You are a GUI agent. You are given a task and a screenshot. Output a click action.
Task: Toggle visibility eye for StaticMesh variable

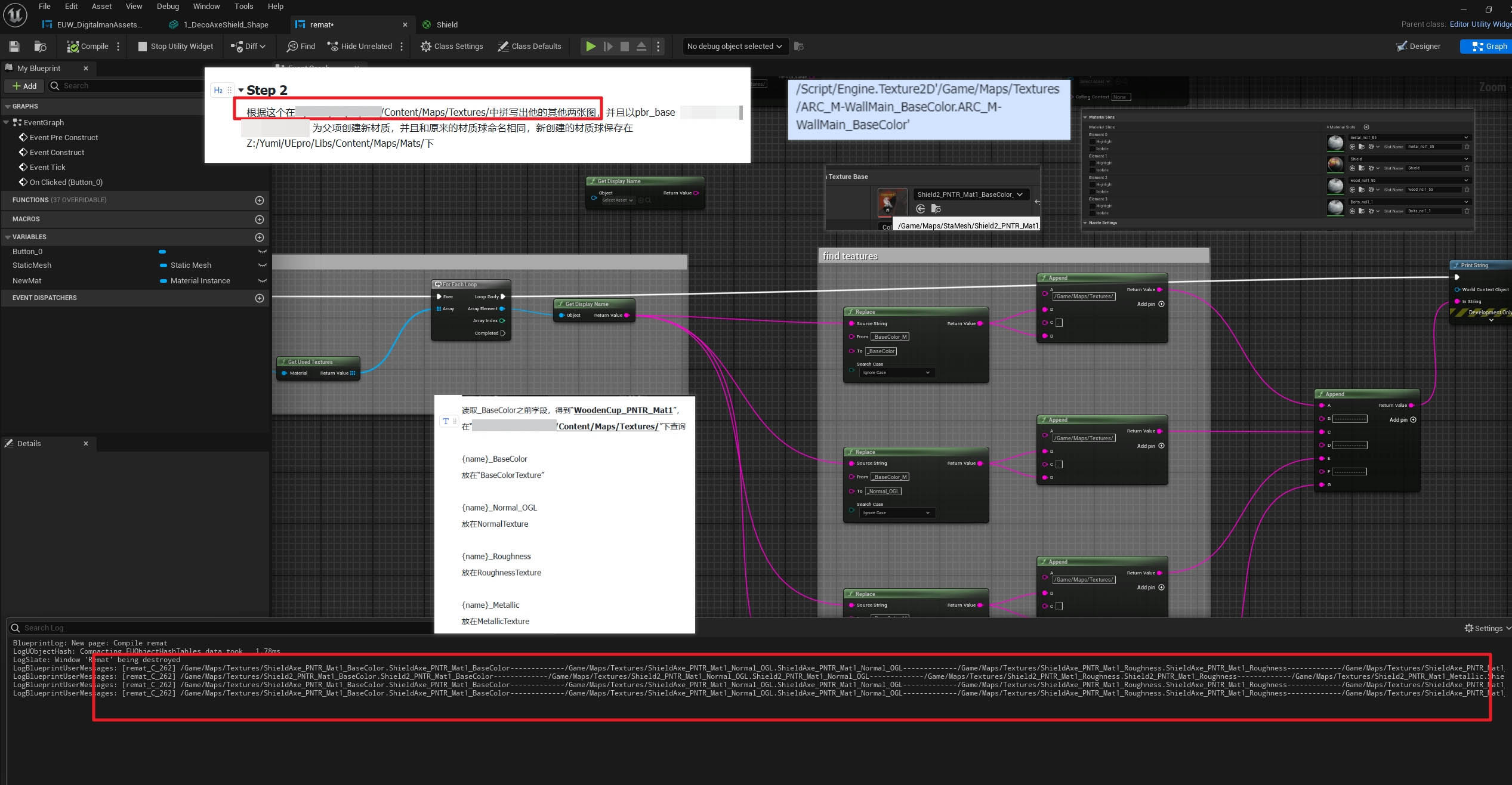coord(261,265)
